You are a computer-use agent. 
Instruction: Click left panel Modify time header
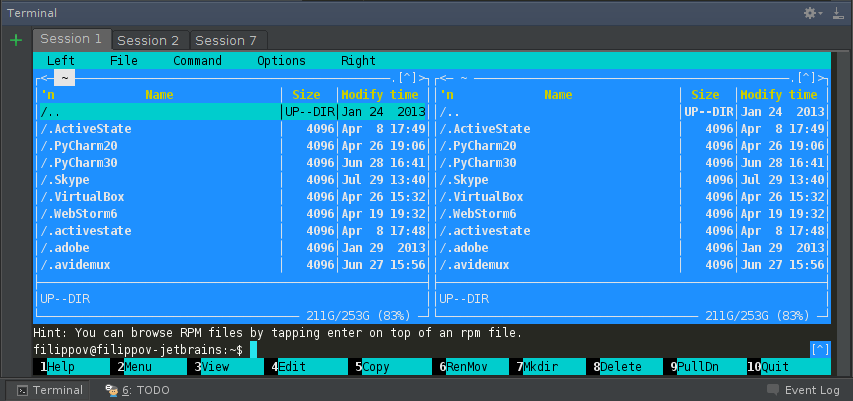click(x=380, y=95)
